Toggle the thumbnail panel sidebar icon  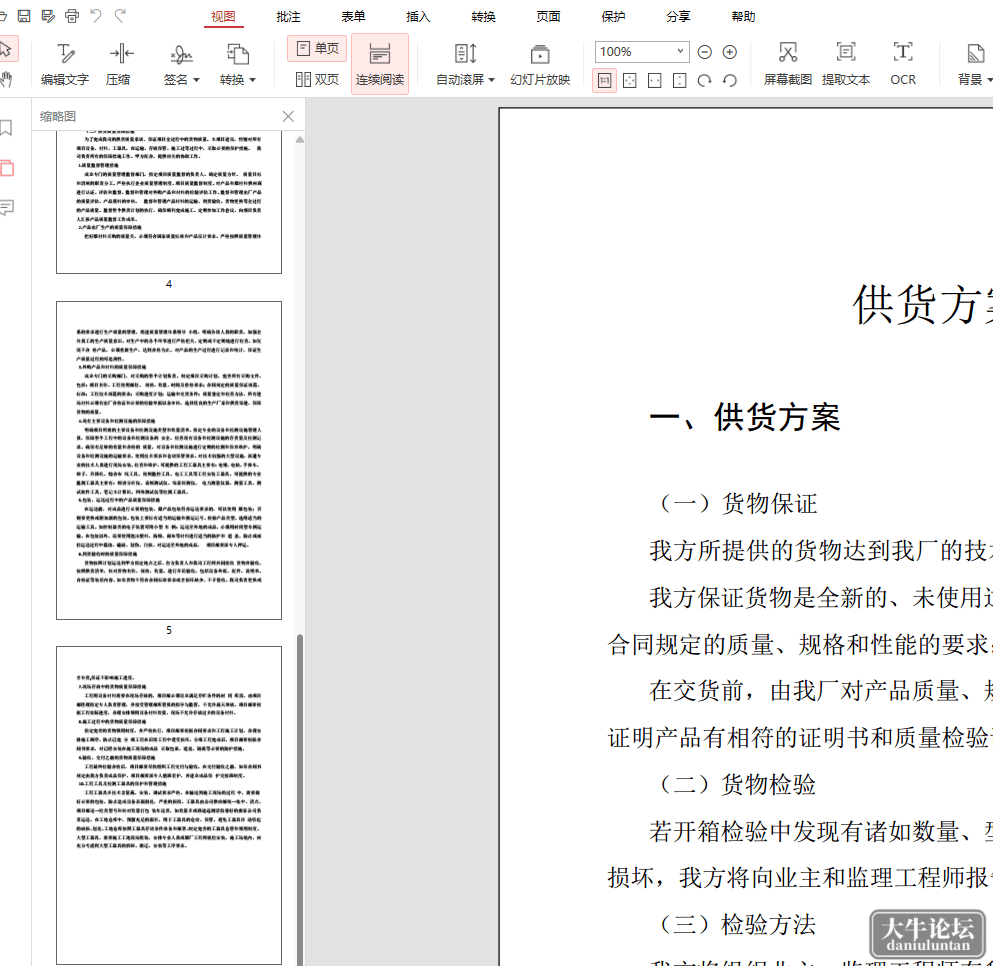pyautogui.click(x=7, y=168)
